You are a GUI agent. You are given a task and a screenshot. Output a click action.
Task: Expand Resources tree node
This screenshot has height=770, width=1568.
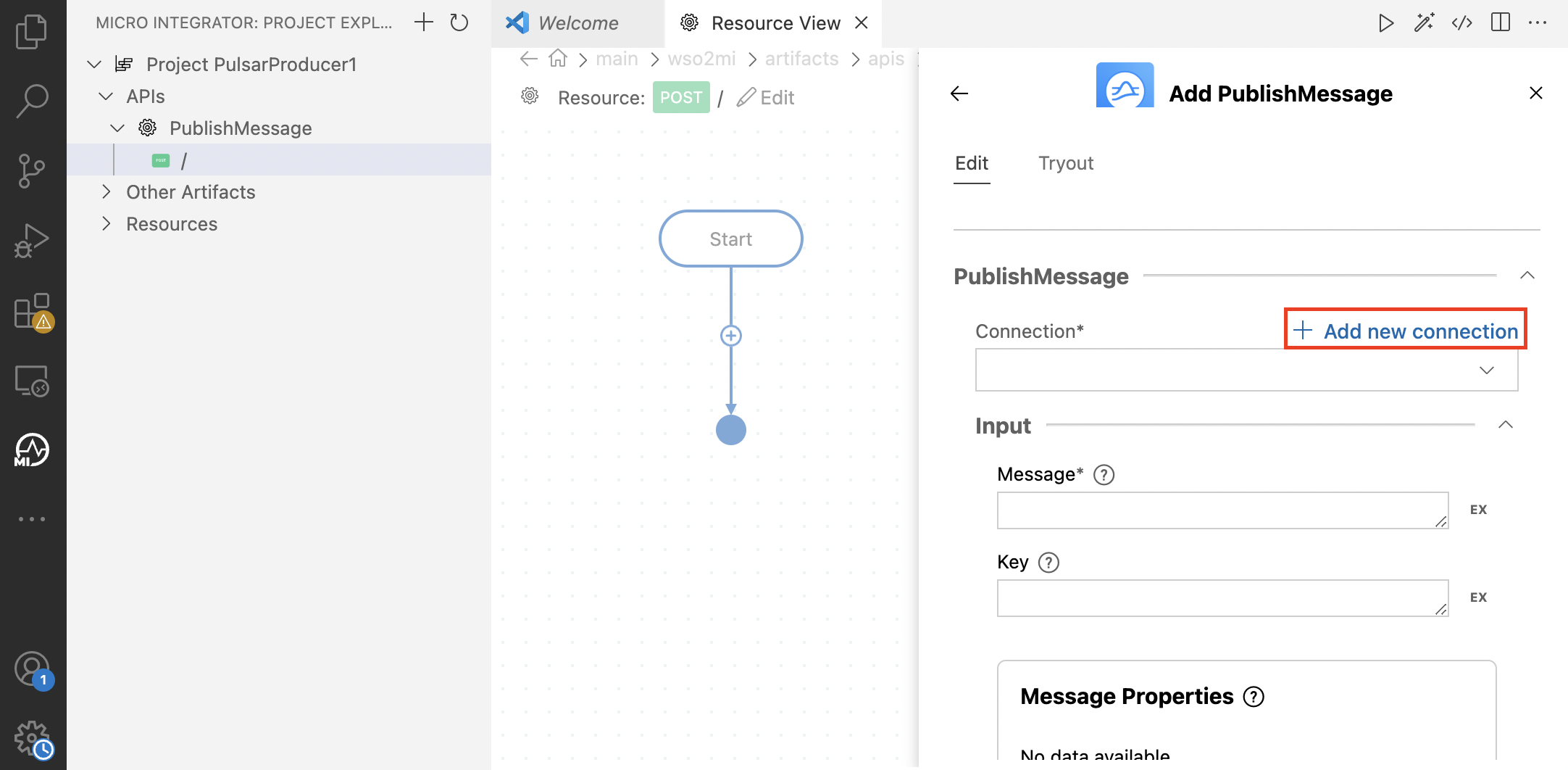pos(106,224)
